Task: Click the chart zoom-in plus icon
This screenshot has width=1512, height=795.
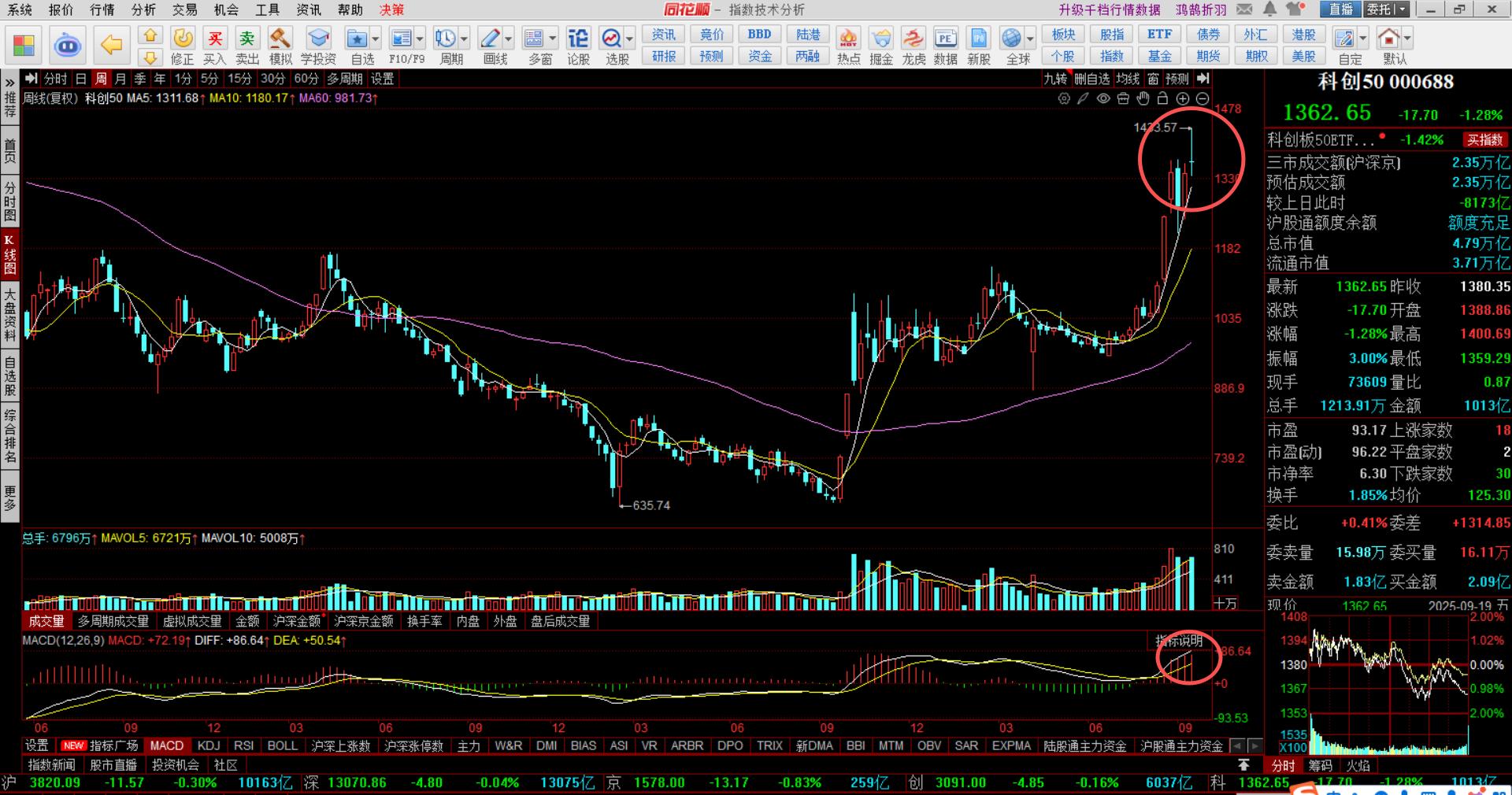Action: click(1183, 98)
